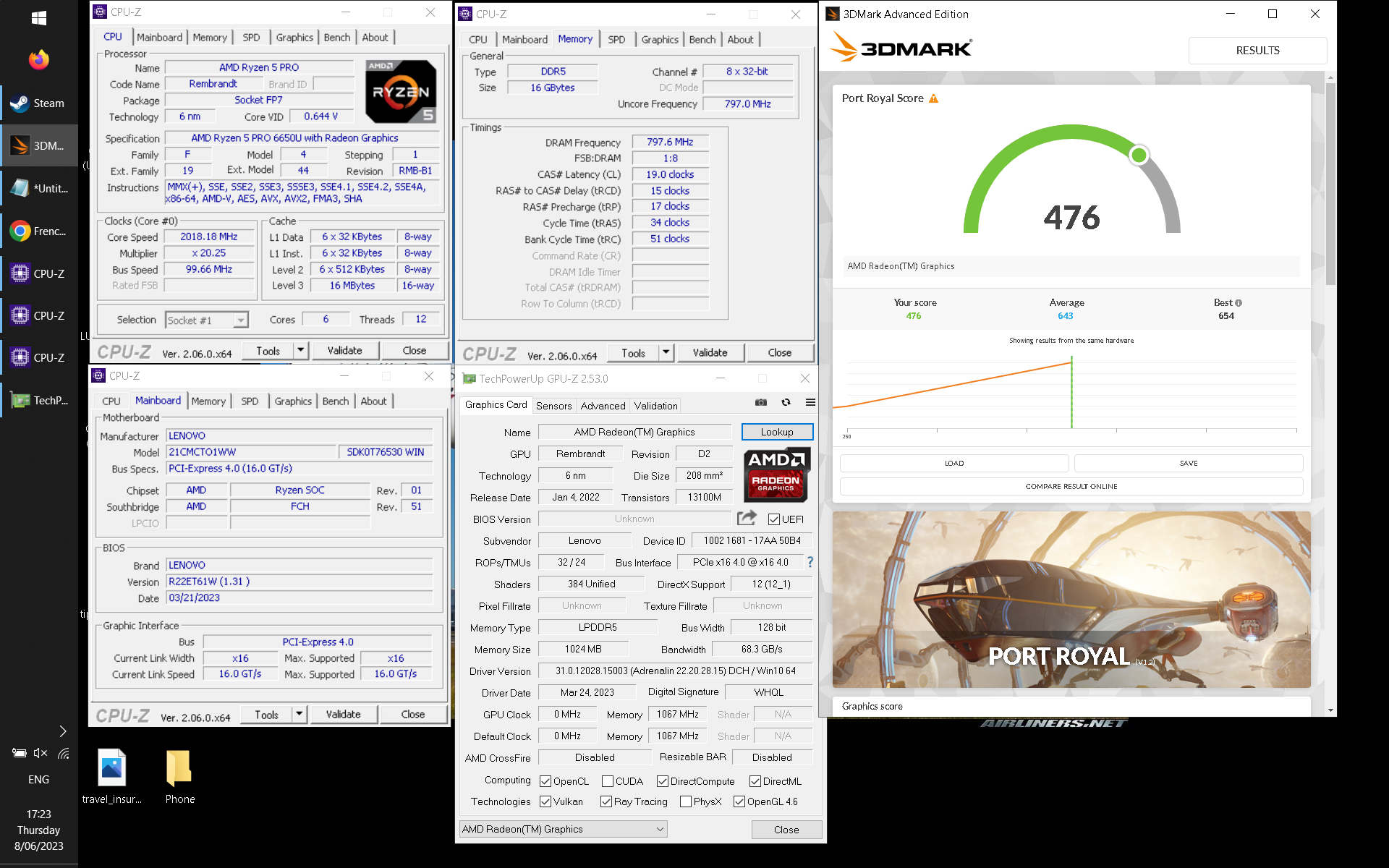Click the GPU-Z refresh icon
The width and height of the screenshot is (1389, 868).
pos(786,402)
